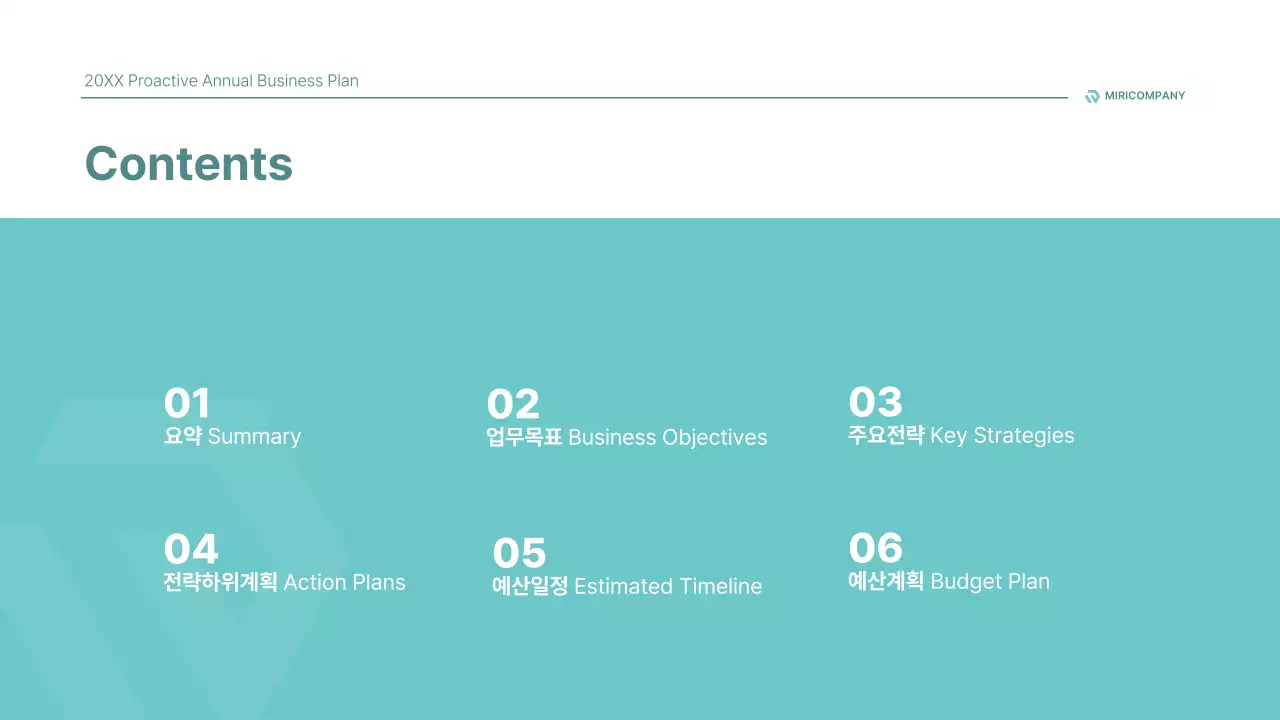Select the horizontal divider line under header

pyautogui.click(x=574, y=98)
